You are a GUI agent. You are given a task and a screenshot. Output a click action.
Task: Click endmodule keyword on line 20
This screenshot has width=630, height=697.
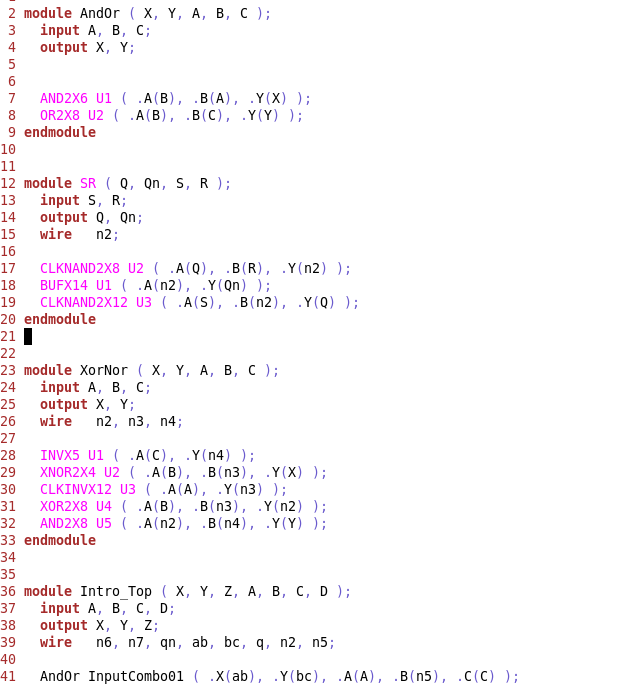pos(60,320)
